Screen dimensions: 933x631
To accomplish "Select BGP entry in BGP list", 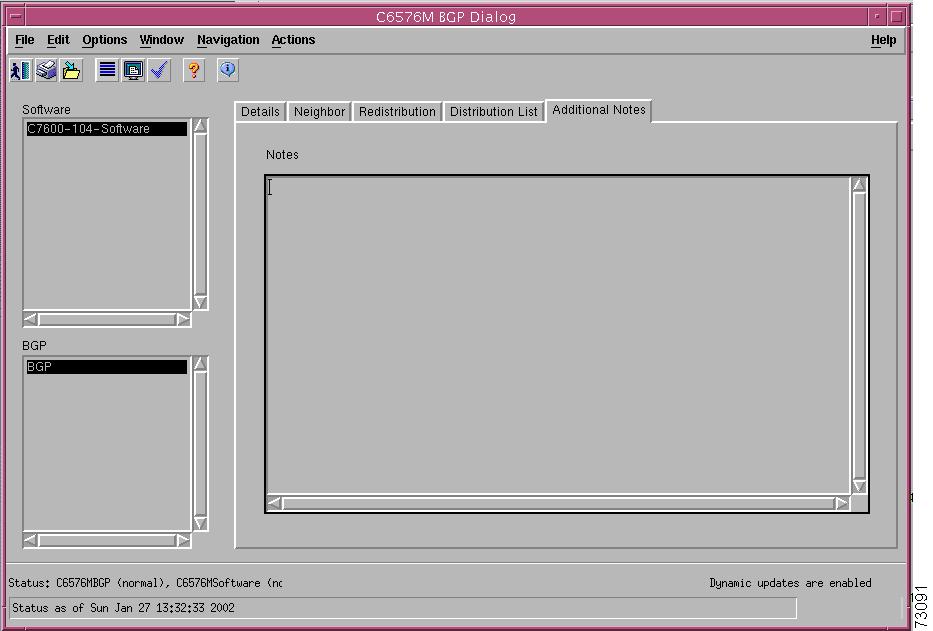I will [107, 367].
